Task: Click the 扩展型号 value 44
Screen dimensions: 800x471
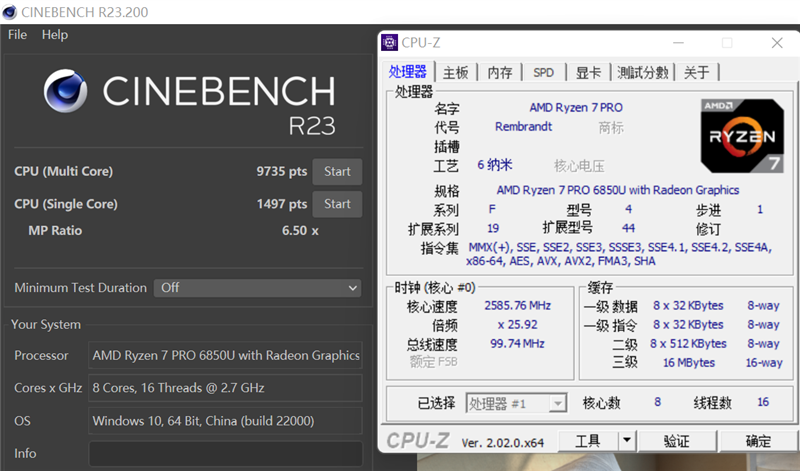Action: [x=629, y=228]
